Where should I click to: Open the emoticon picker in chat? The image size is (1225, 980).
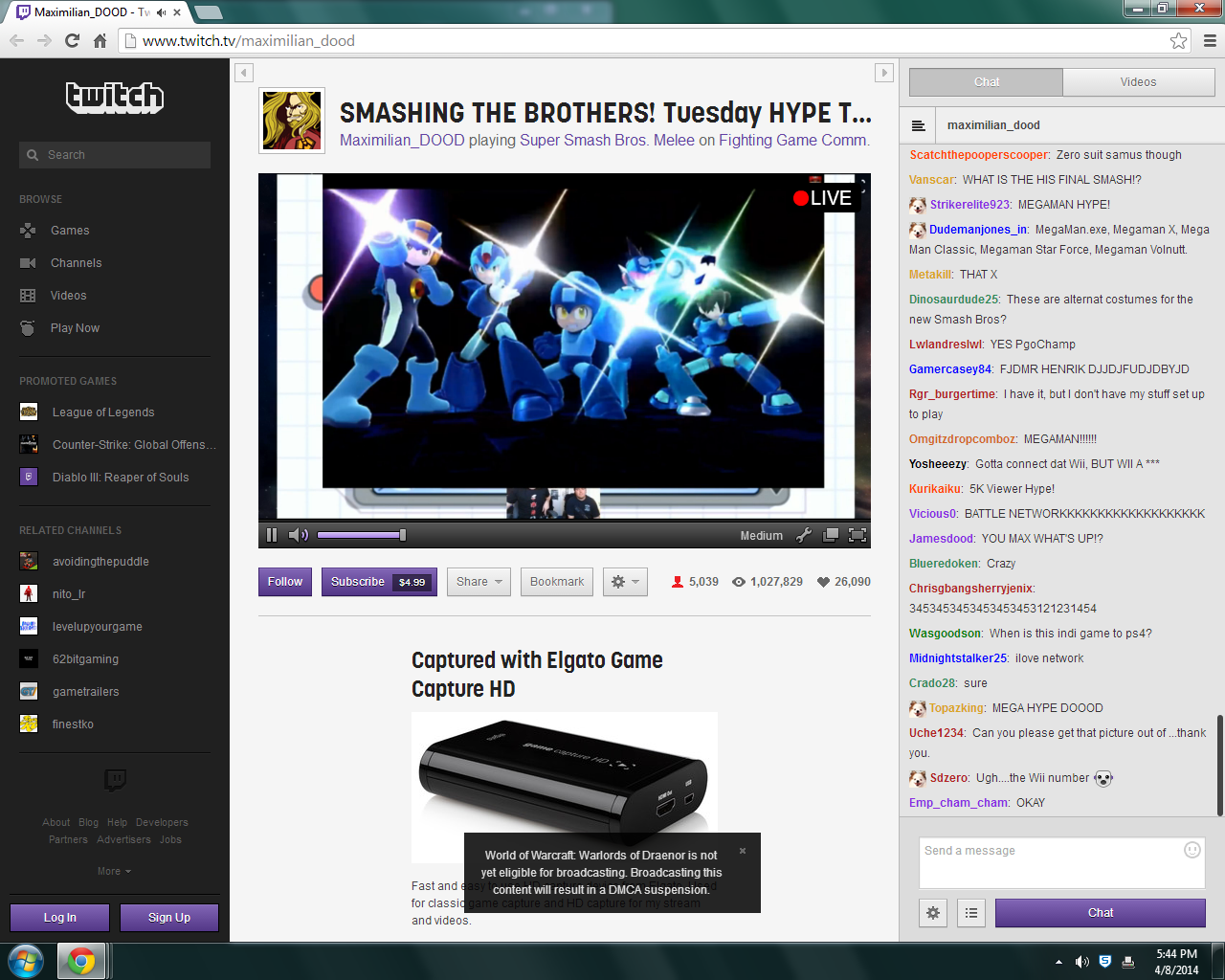pyautogui.click(x=1192, y=850)
